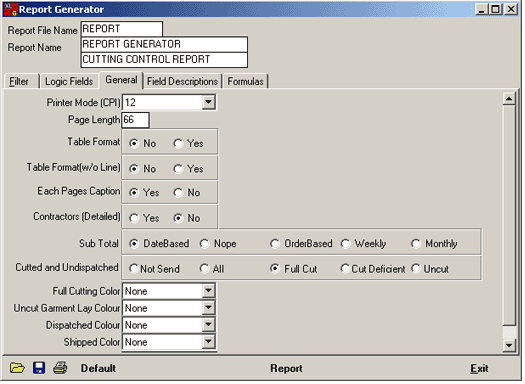This screenshot has height=384, width=525.
Task: Click the Report Generator title bar app icon
Action: coord(10,9)
